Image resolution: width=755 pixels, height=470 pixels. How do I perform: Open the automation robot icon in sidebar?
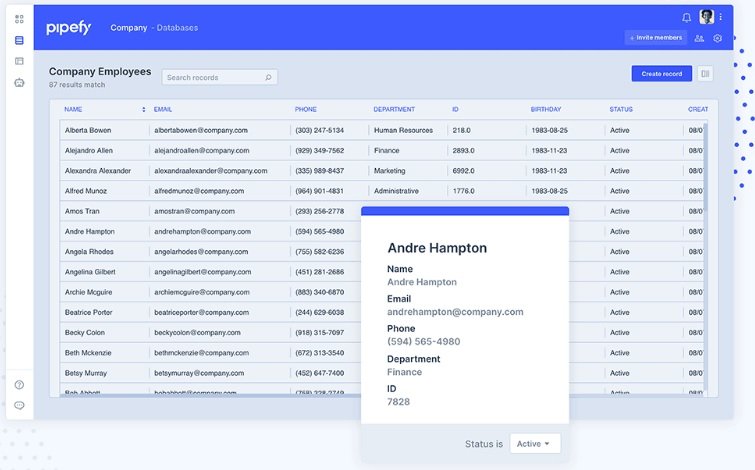[19, 82]
